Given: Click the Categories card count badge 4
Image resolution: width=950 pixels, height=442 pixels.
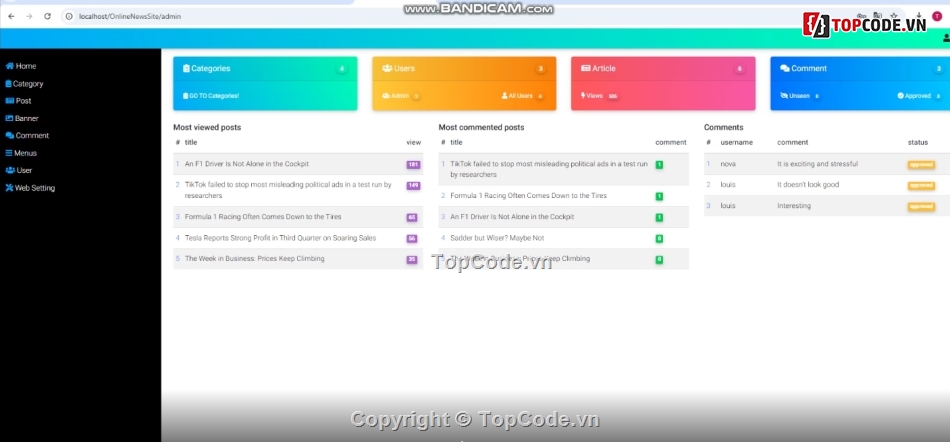Looking at the screenshot, I should point(342,69).
